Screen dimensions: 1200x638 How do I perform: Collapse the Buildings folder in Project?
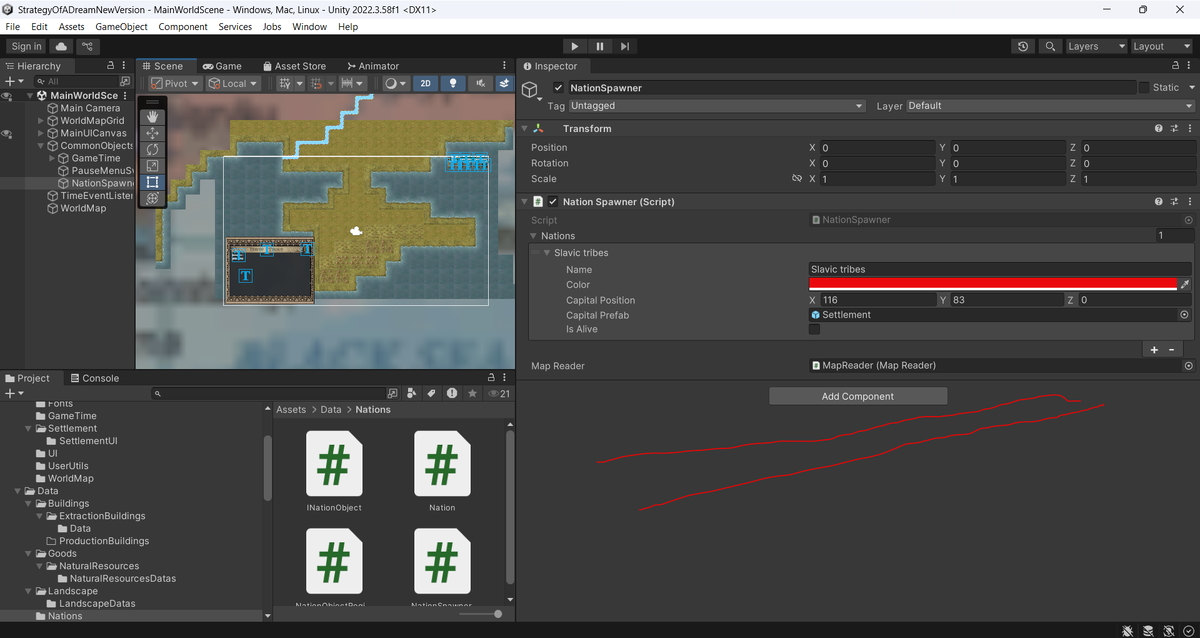[x=29, y=504]
